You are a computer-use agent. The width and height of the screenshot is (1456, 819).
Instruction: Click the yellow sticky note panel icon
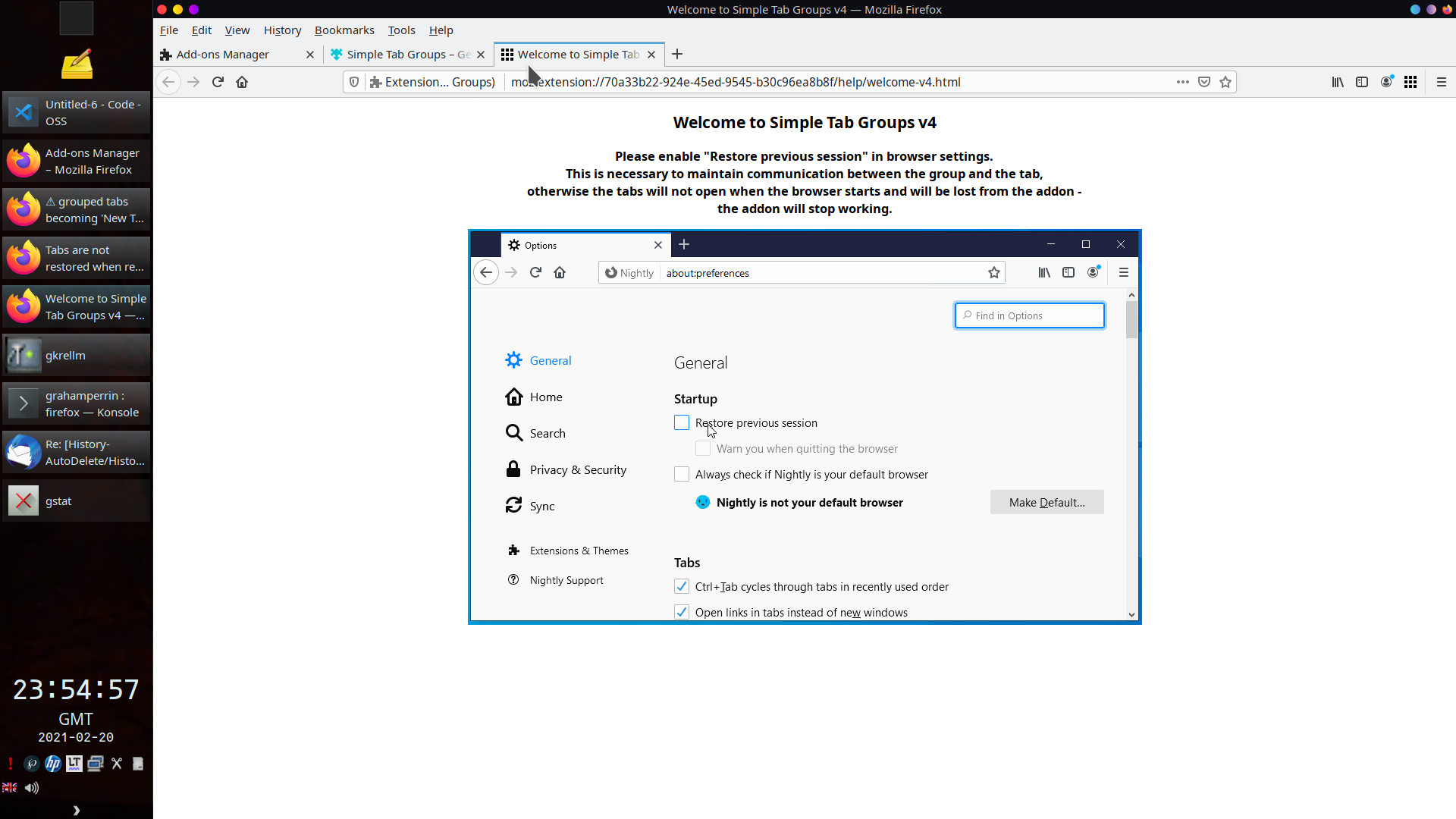pos(77,64)
